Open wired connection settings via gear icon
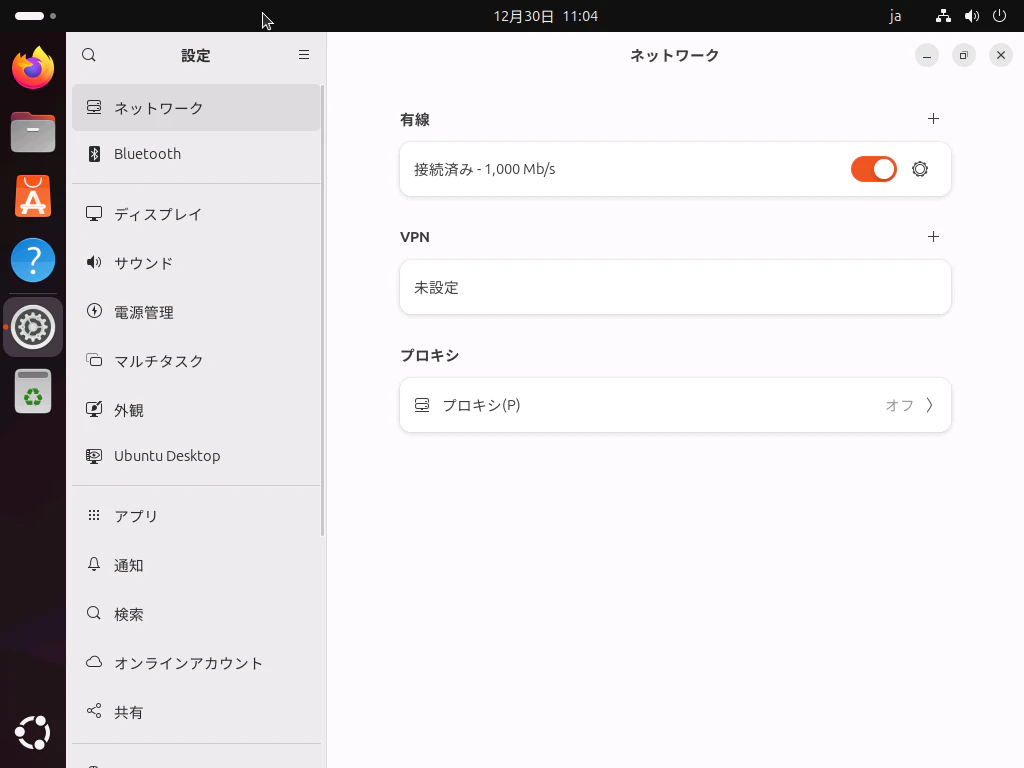This screenshot has height=768, width=1024. pos(919,169)
